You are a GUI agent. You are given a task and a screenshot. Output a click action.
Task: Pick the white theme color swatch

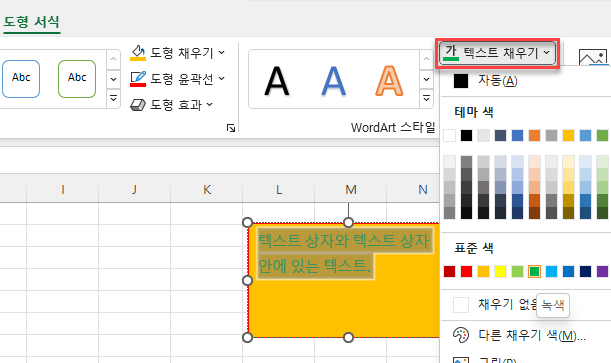tap(449, 136)
